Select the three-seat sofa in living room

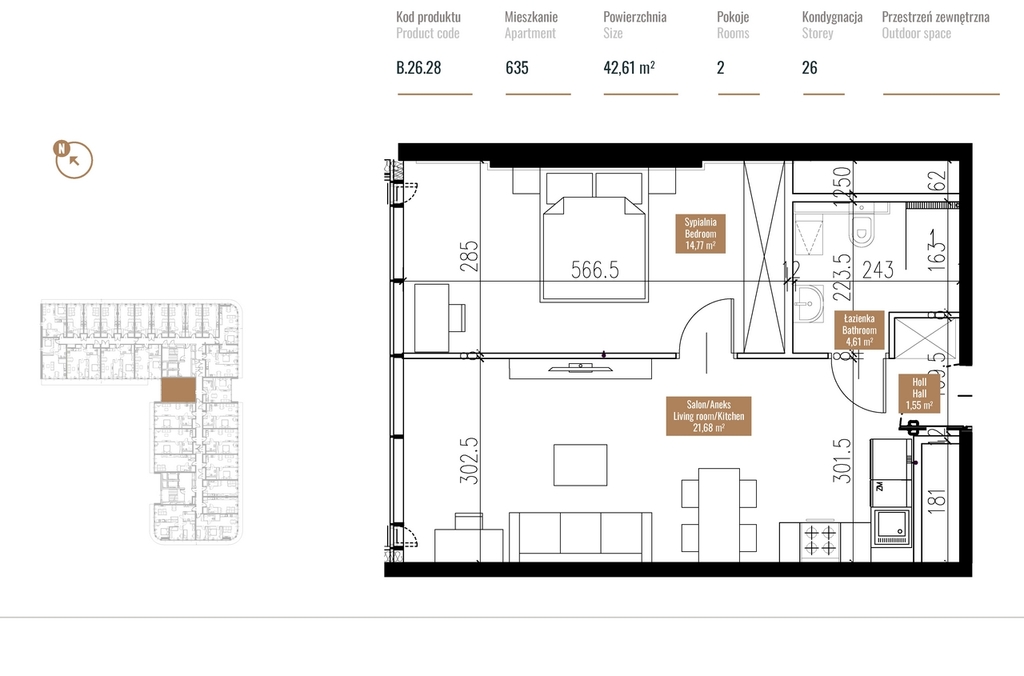coord(580,537)
